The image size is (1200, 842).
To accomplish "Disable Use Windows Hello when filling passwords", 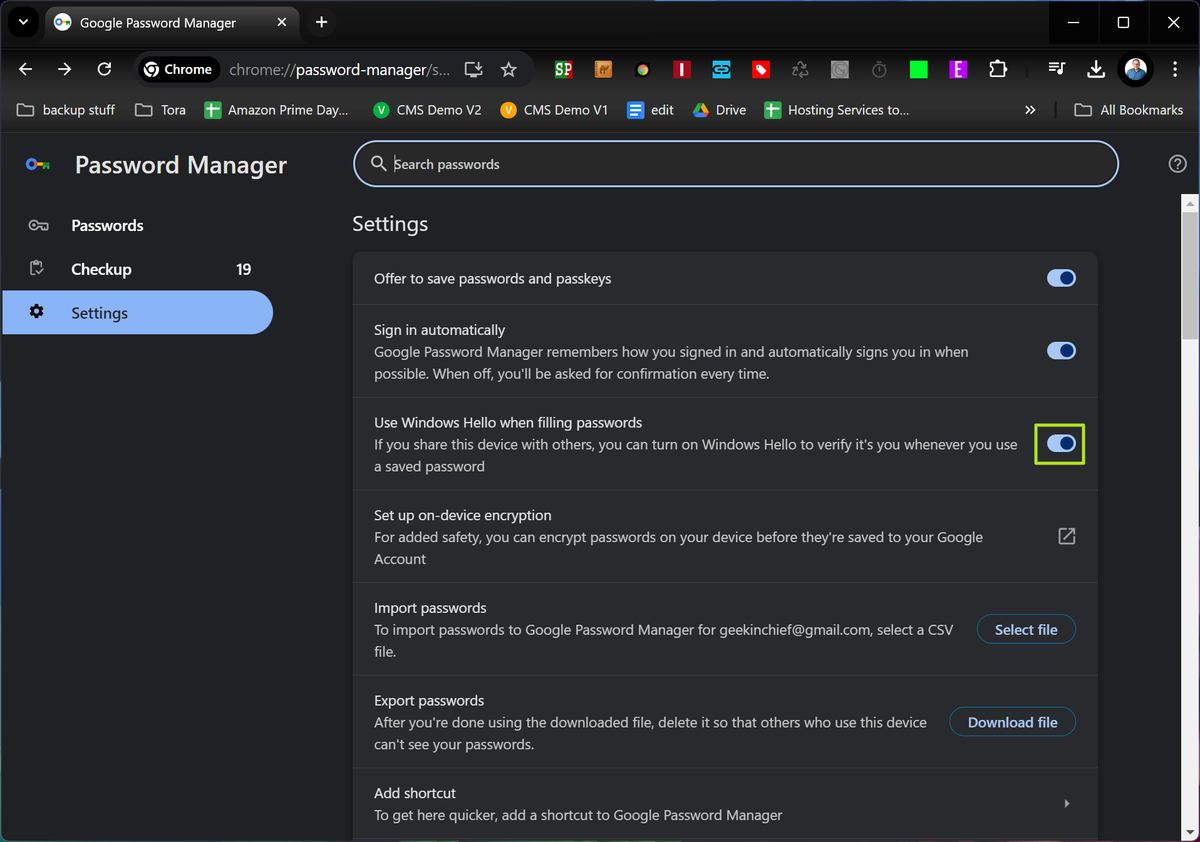I will 1059,443.
